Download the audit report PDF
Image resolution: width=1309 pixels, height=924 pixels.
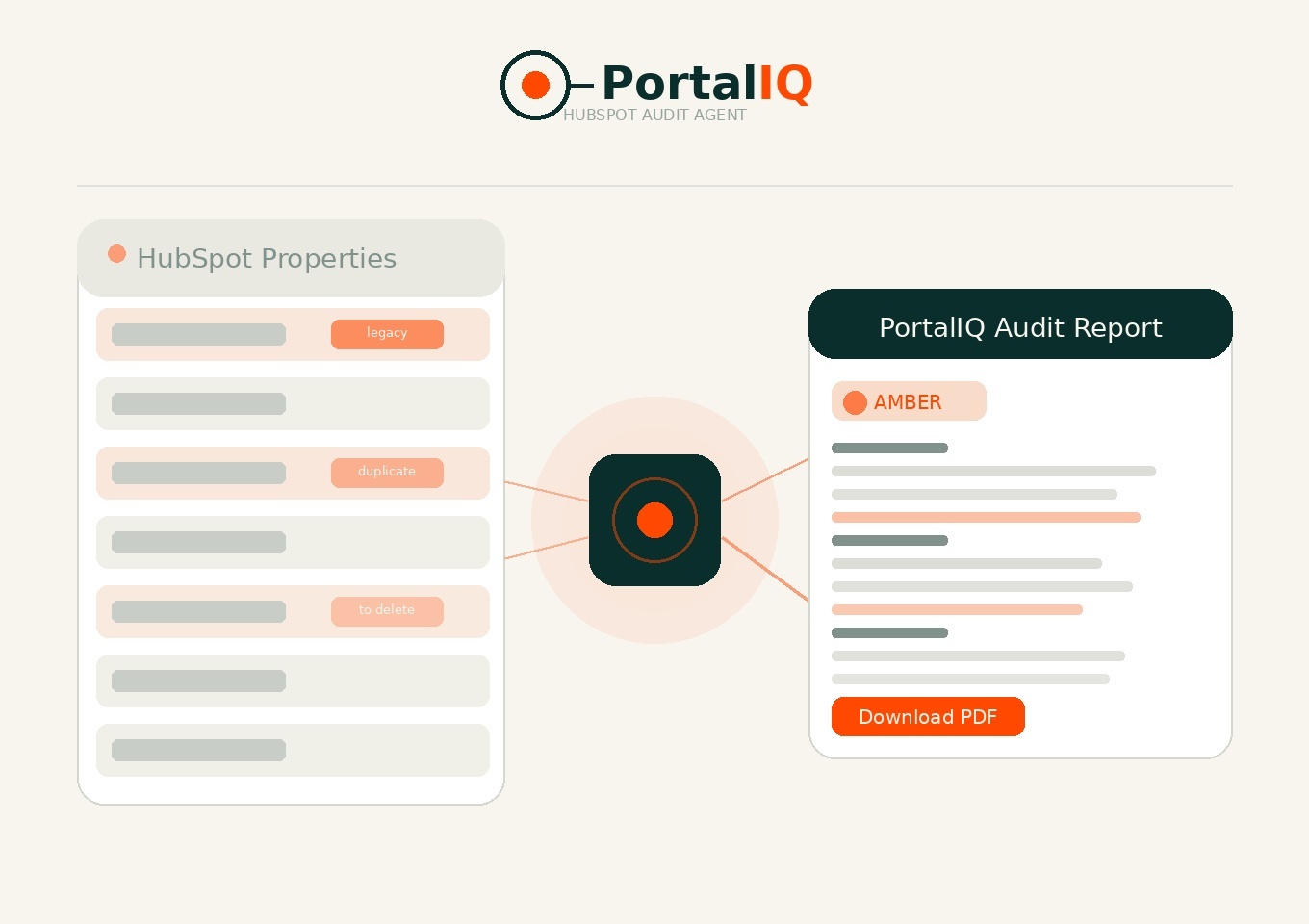(x=928, y=716)
